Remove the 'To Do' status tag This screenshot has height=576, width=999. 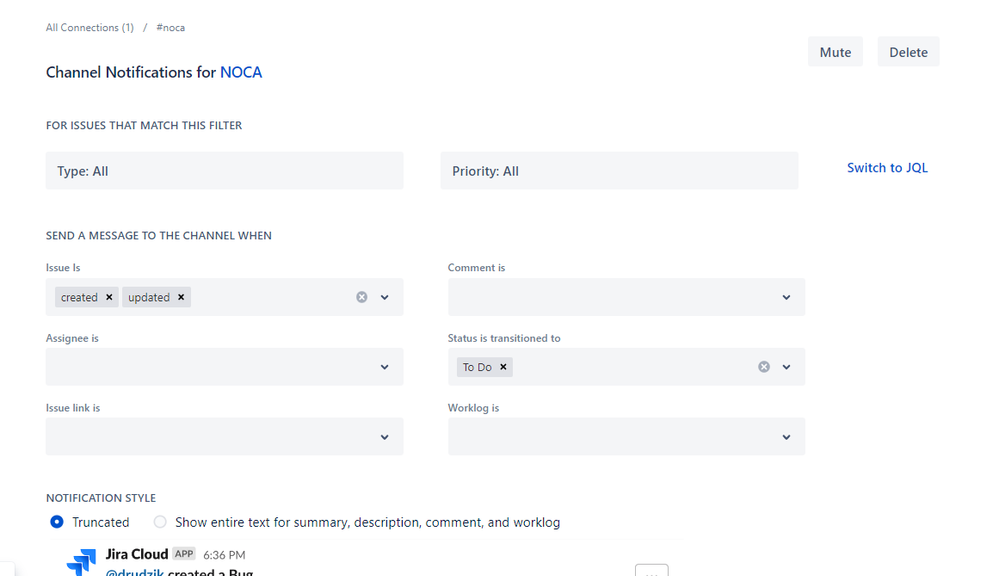point(503,367)
